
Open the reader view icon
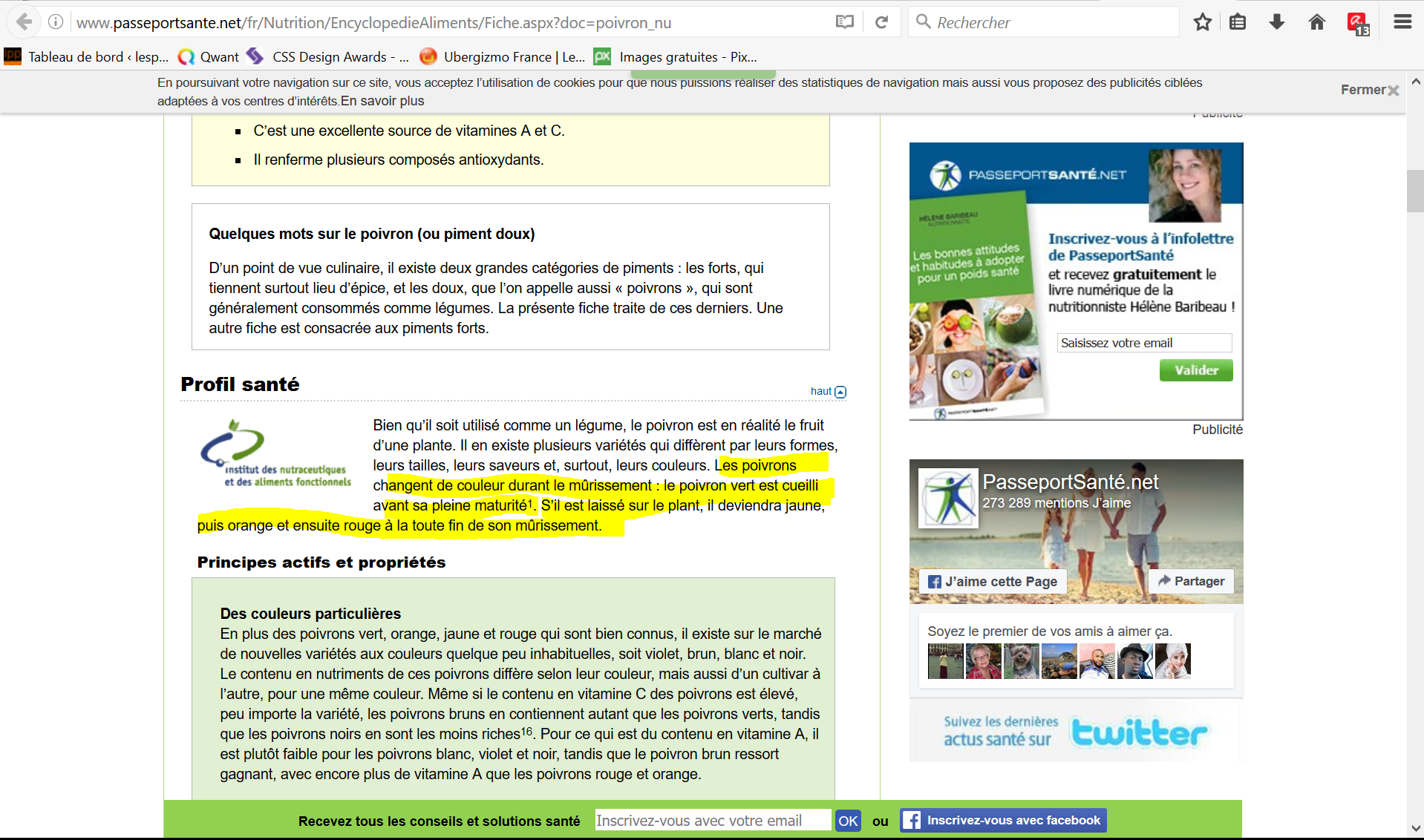click(x=844, y=22)
